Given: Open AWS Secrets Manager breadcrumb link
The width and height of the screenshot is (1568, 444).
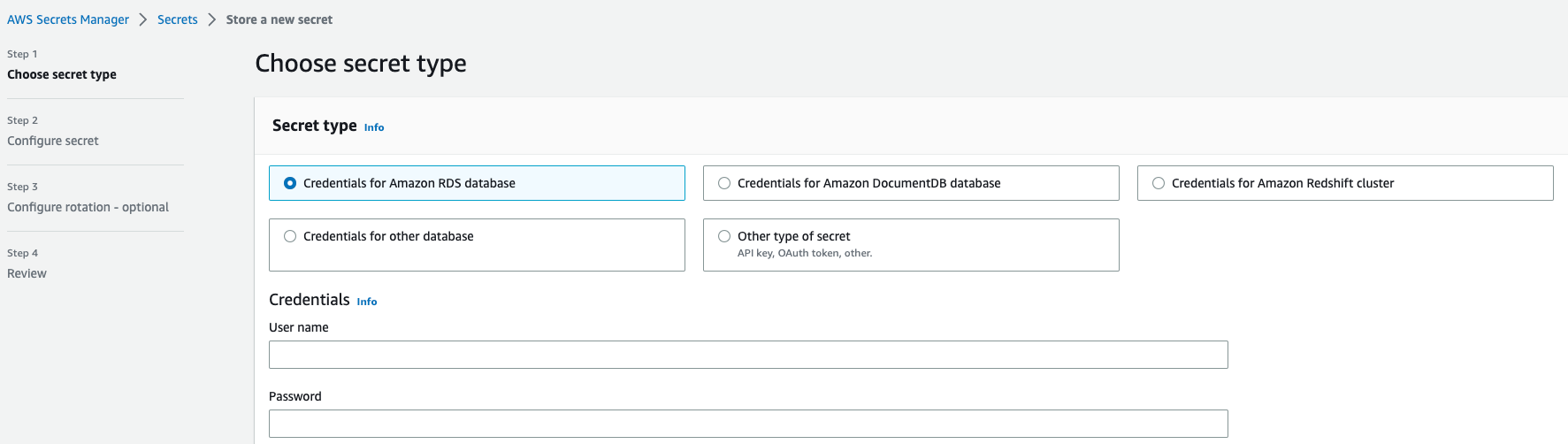Looking at the screenshot, I should (68, 19).
